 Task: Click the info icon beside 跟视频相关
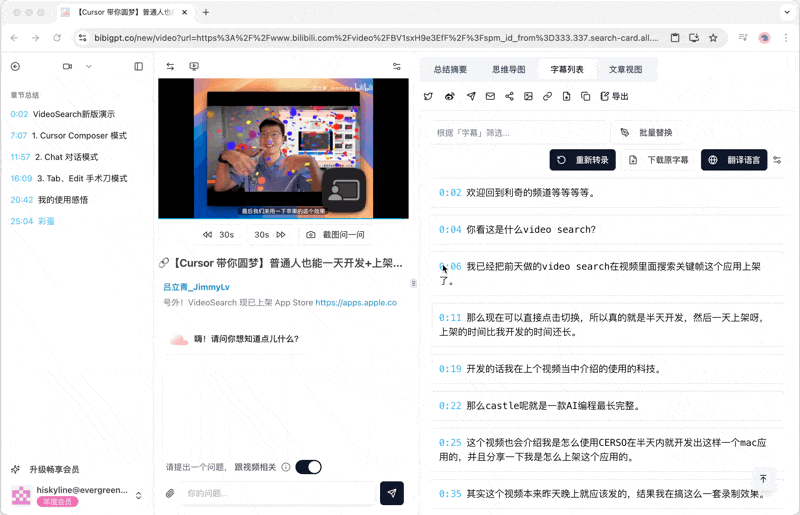tap(286, 467)
